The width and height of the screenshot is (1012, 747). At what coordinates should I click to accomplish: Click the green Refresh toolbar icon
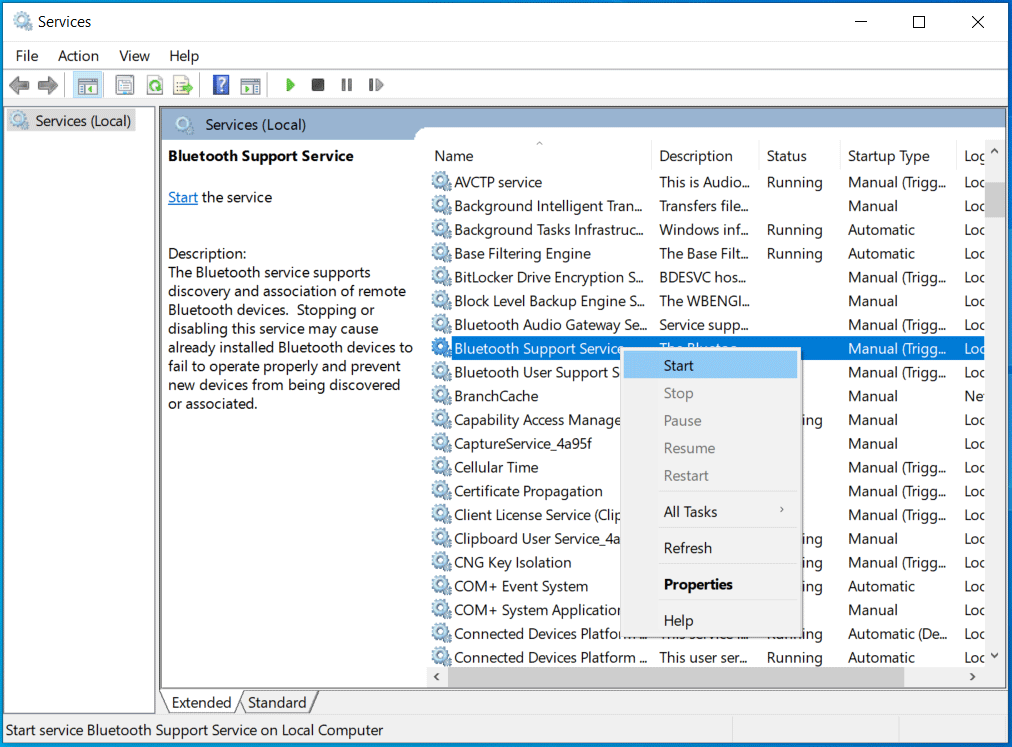[x=154, y=85]
